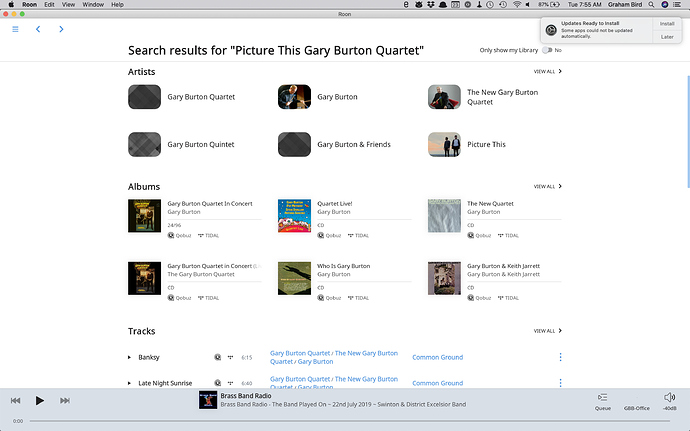690x431 pixels.
Task: Start playback with the play button
Action: pos(40,400)
